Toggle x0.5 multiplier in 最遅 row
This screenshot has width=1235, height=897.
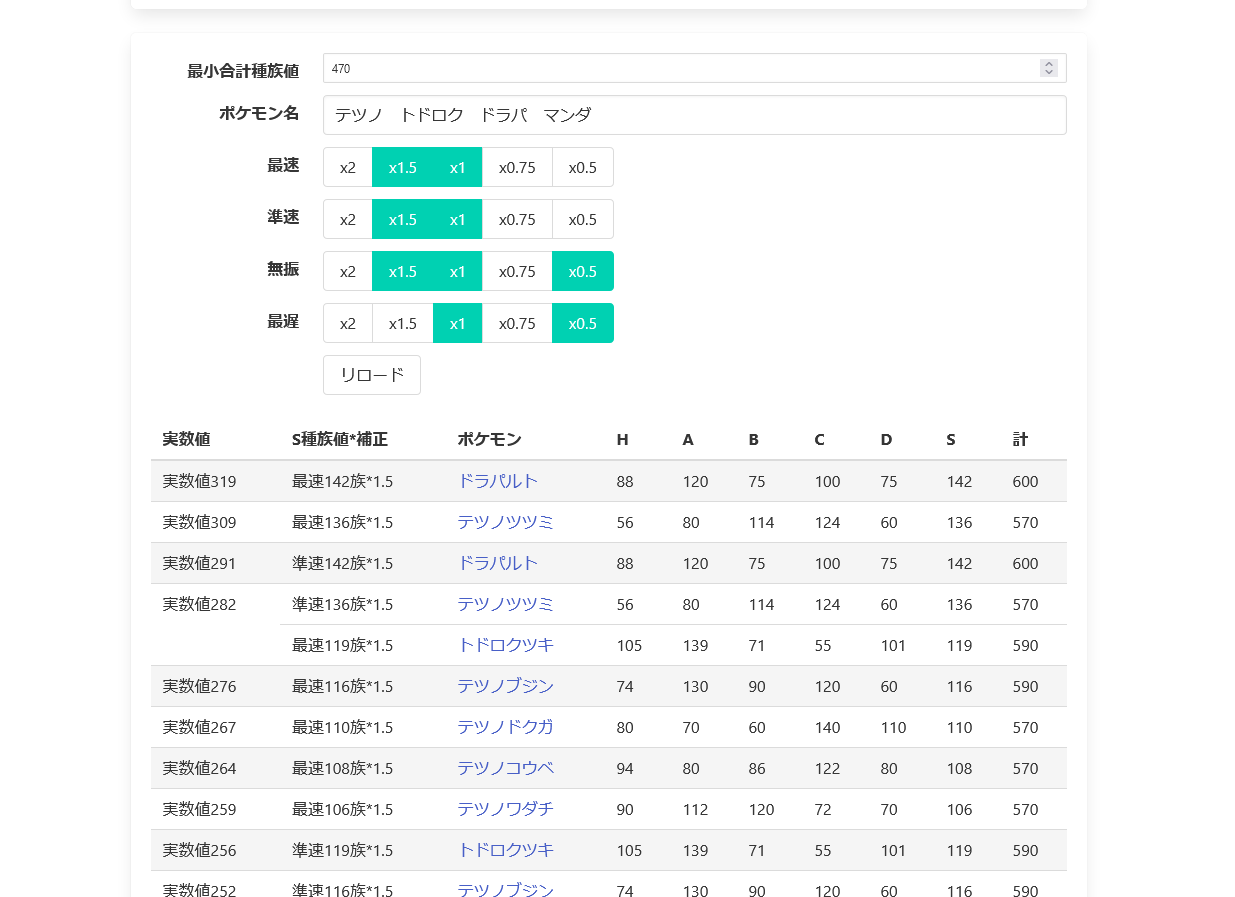[583, 323]
